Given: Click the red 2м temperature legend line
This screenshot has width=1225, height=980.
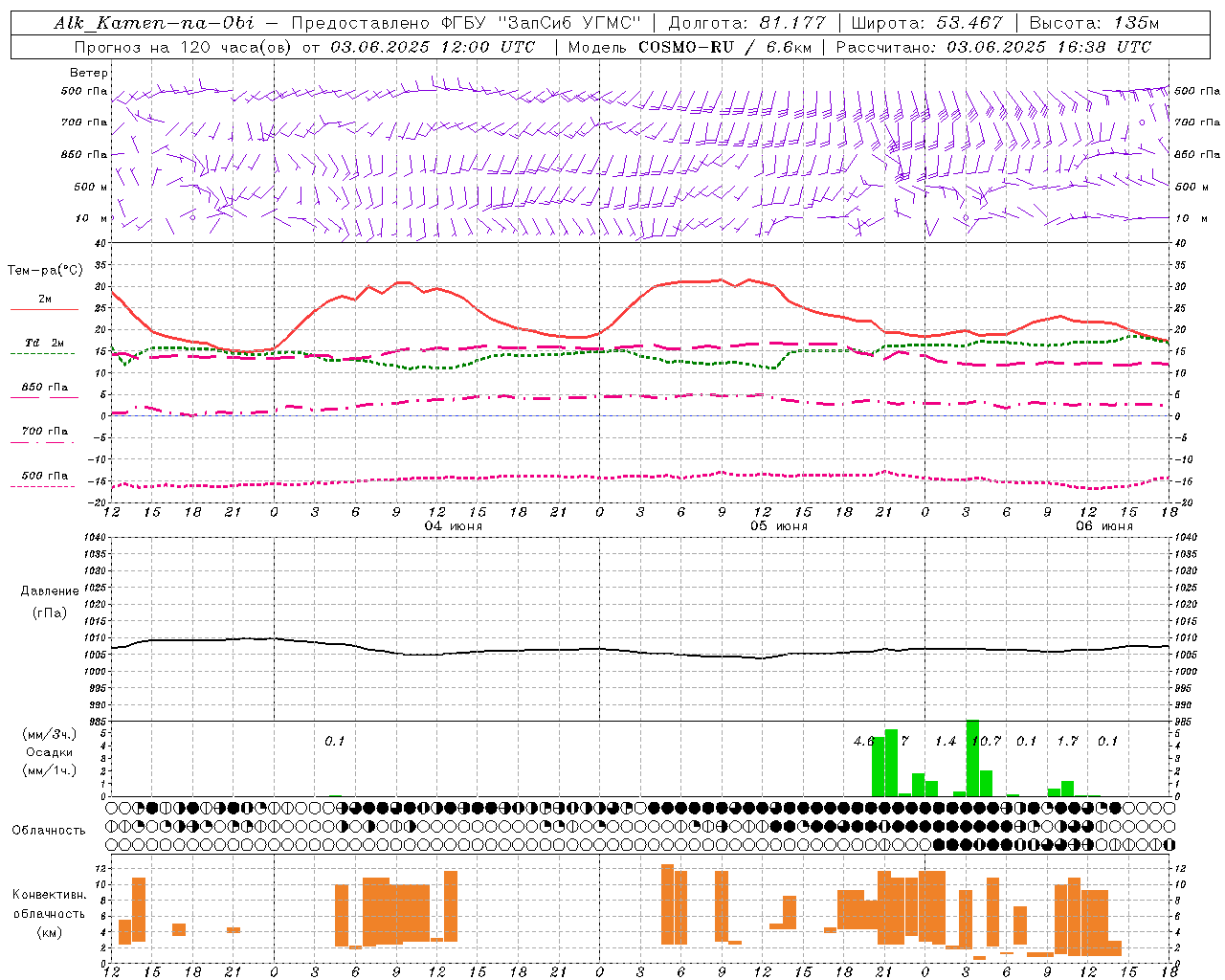Looking at the screenshot, I should [x=45, y=310].
